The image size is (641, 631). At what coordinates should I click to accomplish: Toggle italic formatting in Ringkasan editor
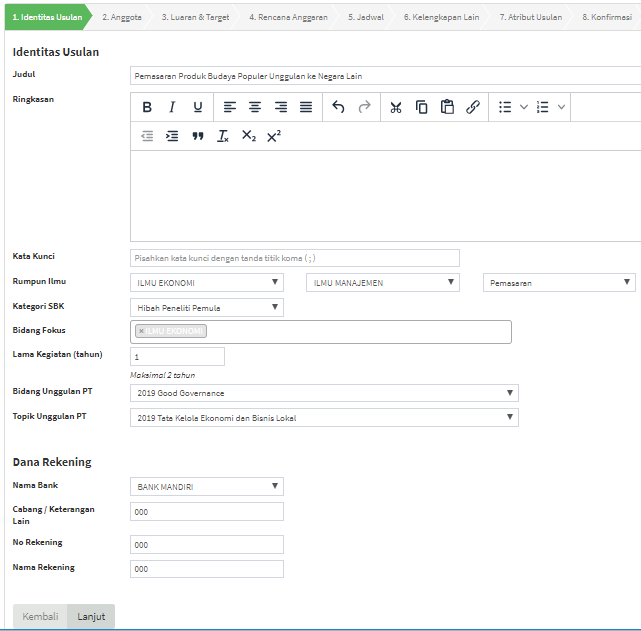coord(172,107)
